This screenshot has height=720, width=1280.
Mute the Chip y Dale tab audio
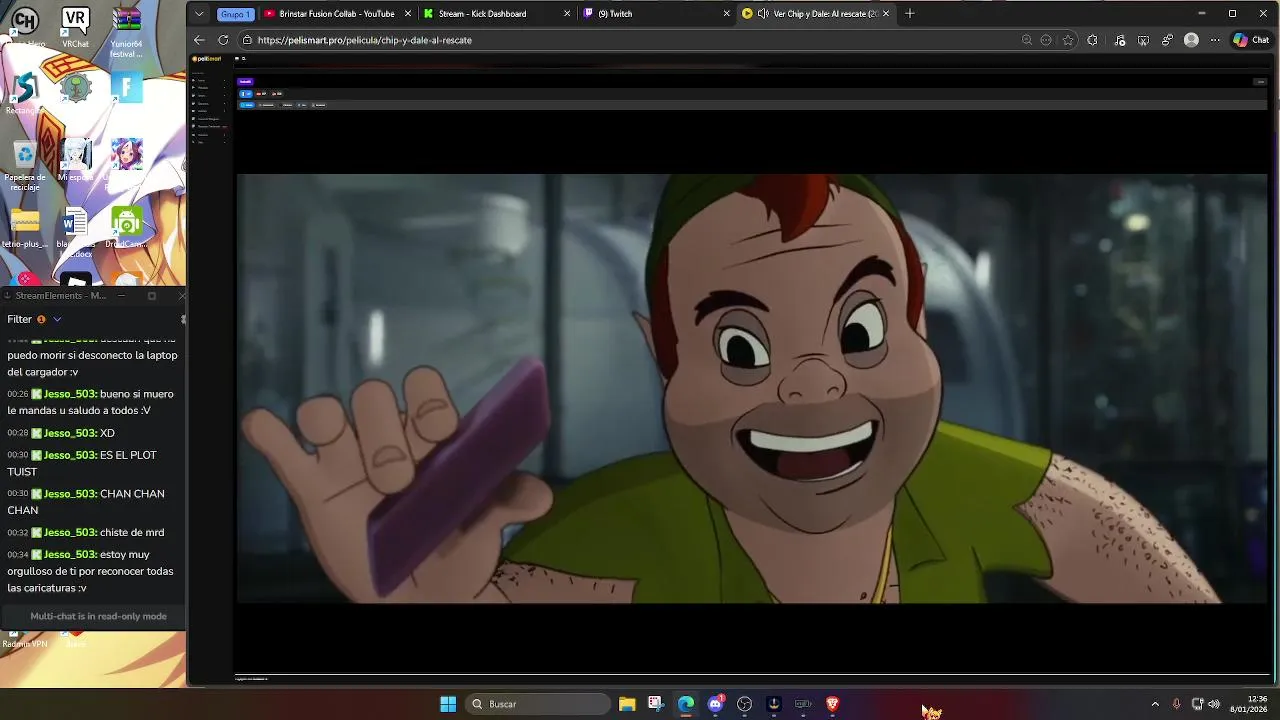[763, 14]
